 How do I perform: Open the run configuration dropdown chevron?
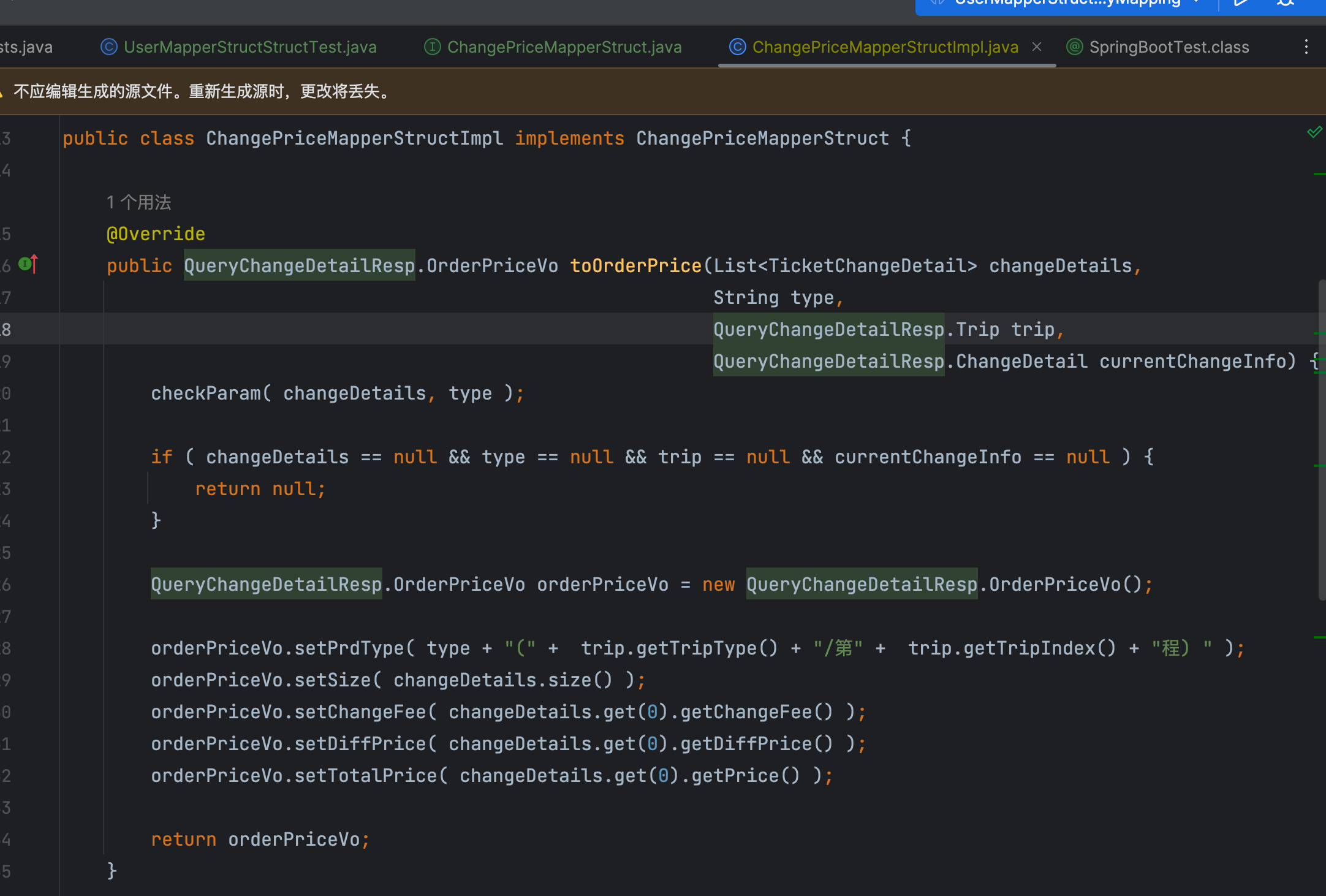tap(1195, 3)
